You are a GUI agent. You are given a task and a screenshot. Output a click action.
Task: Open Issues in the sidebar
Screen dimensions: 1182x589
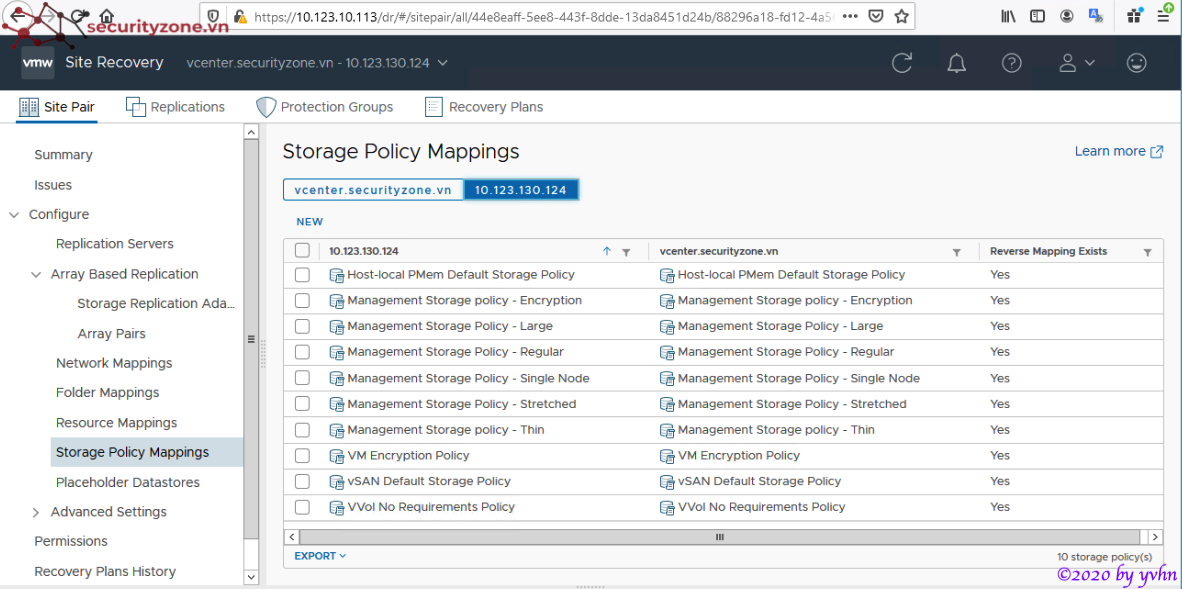pos(53,185)
